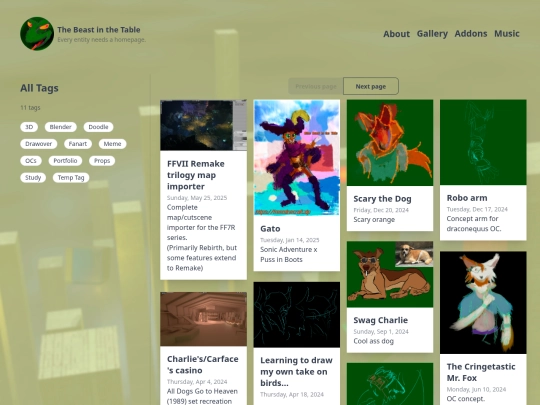Viewport: 540px width, 405px height.
Task: Click the 'OC concept.' description
Action: tap(466, 399)
